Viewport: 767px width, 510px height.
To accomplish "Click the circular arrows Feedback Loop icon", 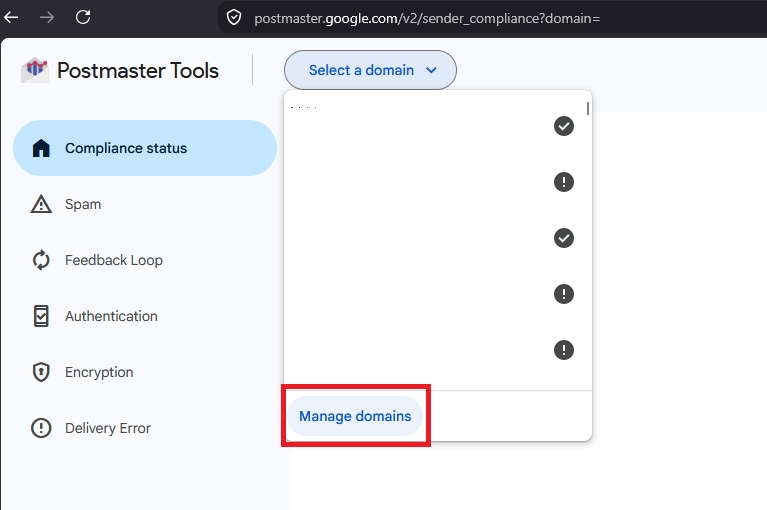I will [x=41, y=260].
